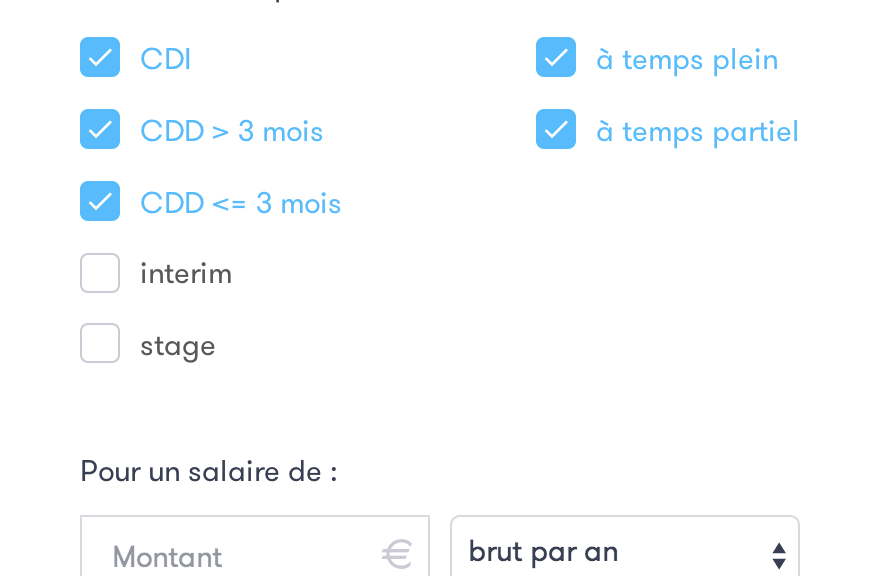The image size is (876, 576).
Task: Click the interim label text
Action: pos(186,274)
